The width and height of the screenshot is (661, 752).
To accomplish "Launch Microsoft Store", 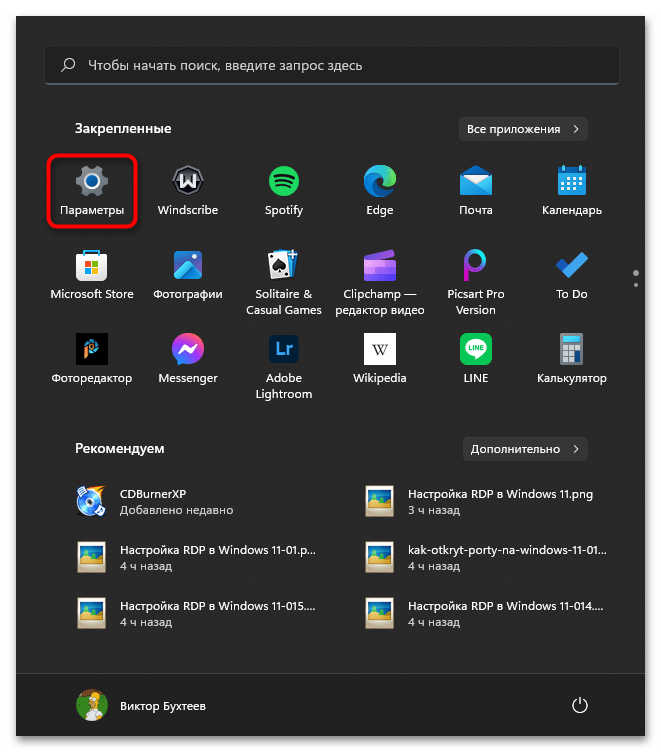I will point(92,275).
